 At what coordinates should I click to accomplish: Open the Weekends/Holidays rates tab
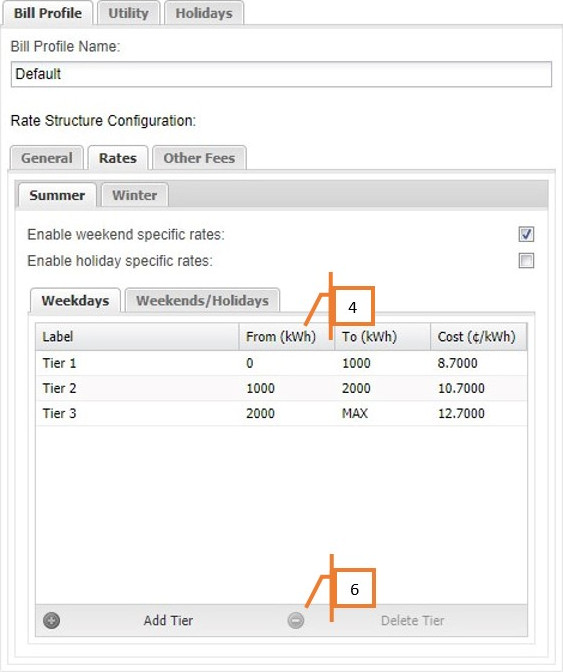click(202, 300)
